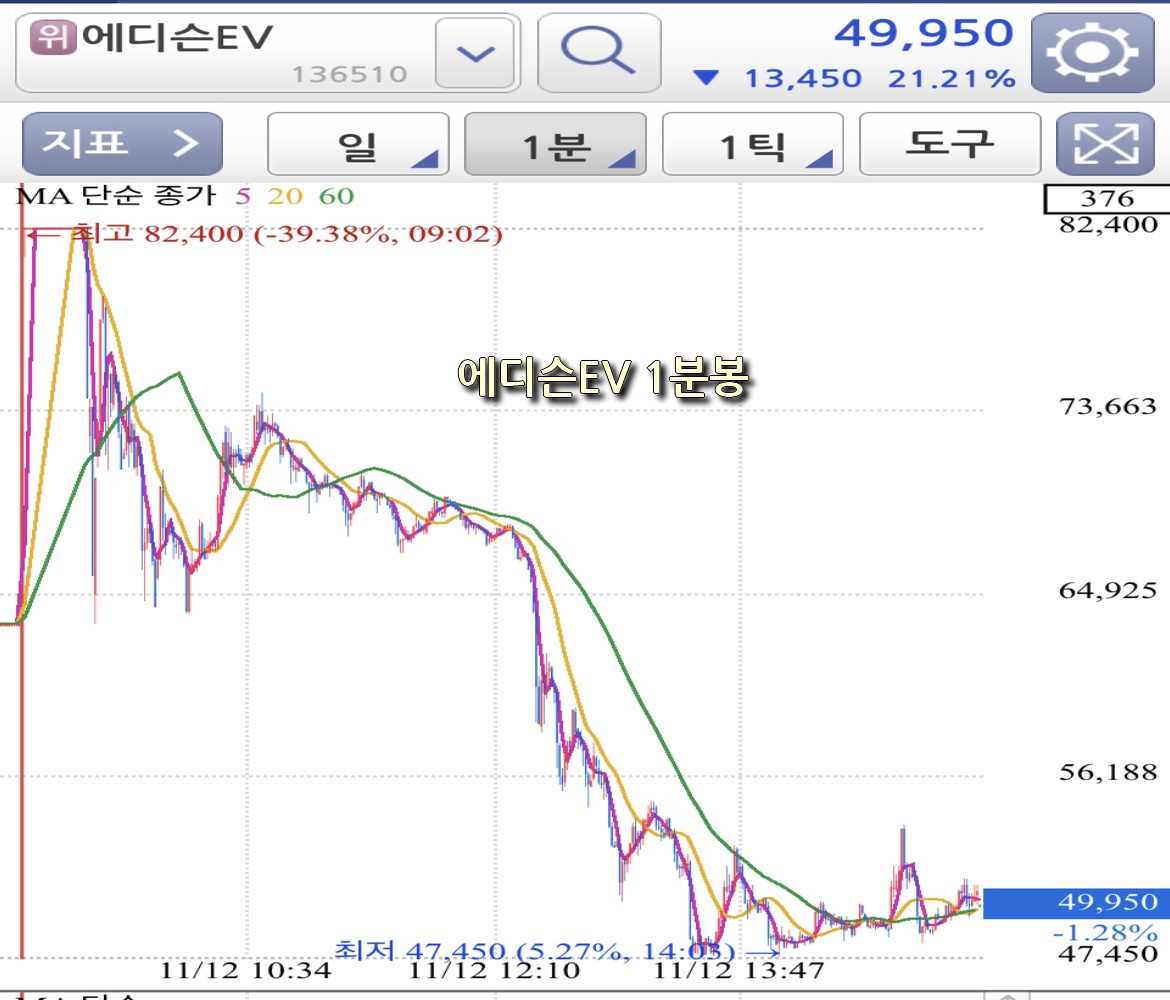Click the -1.28% axis label
The image size is (1170, 1000).
(1105, 932)
